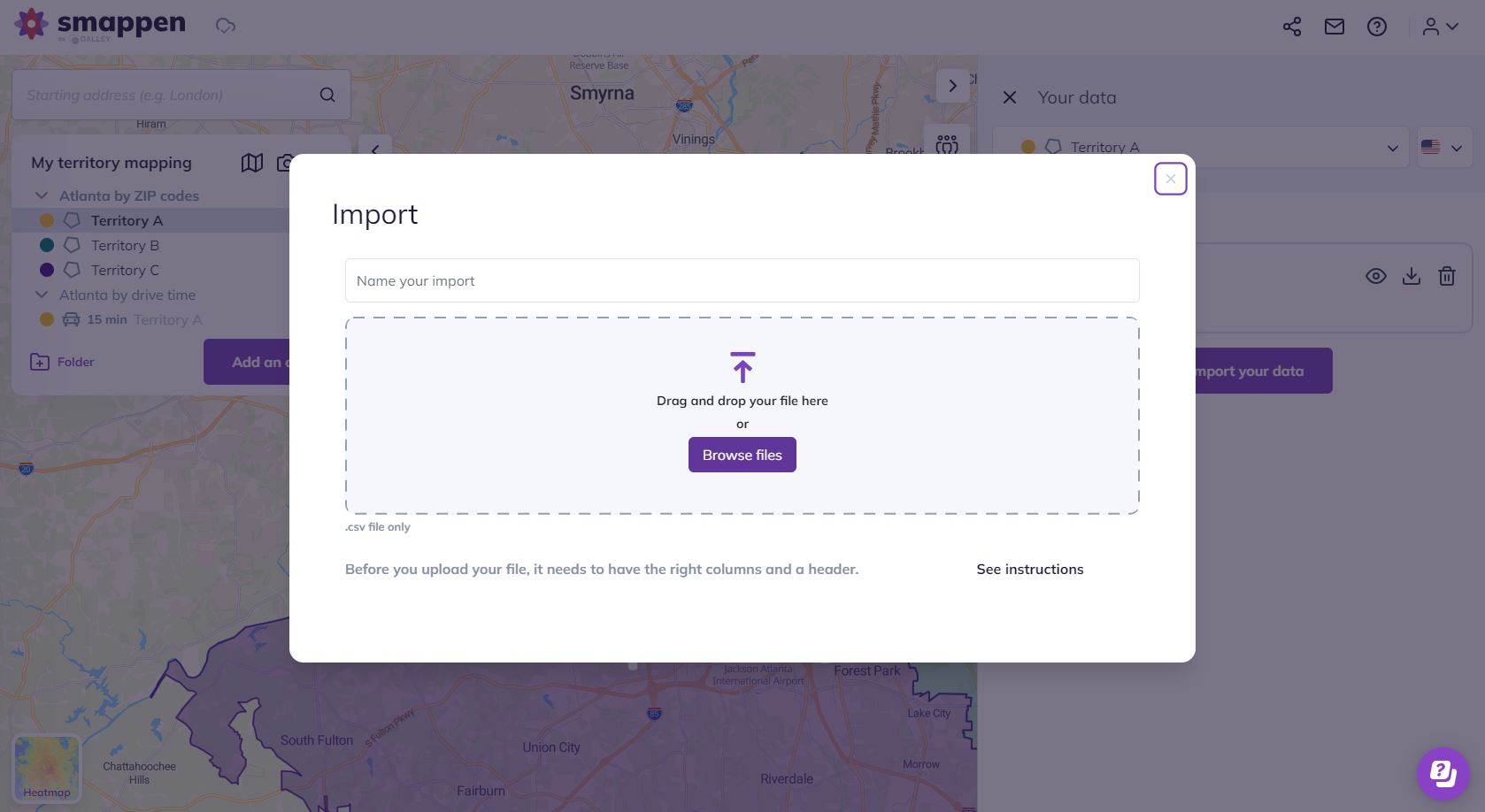Click Territory A's yellow color swatch
The image size is (1485, 812).
coord(47,220)
